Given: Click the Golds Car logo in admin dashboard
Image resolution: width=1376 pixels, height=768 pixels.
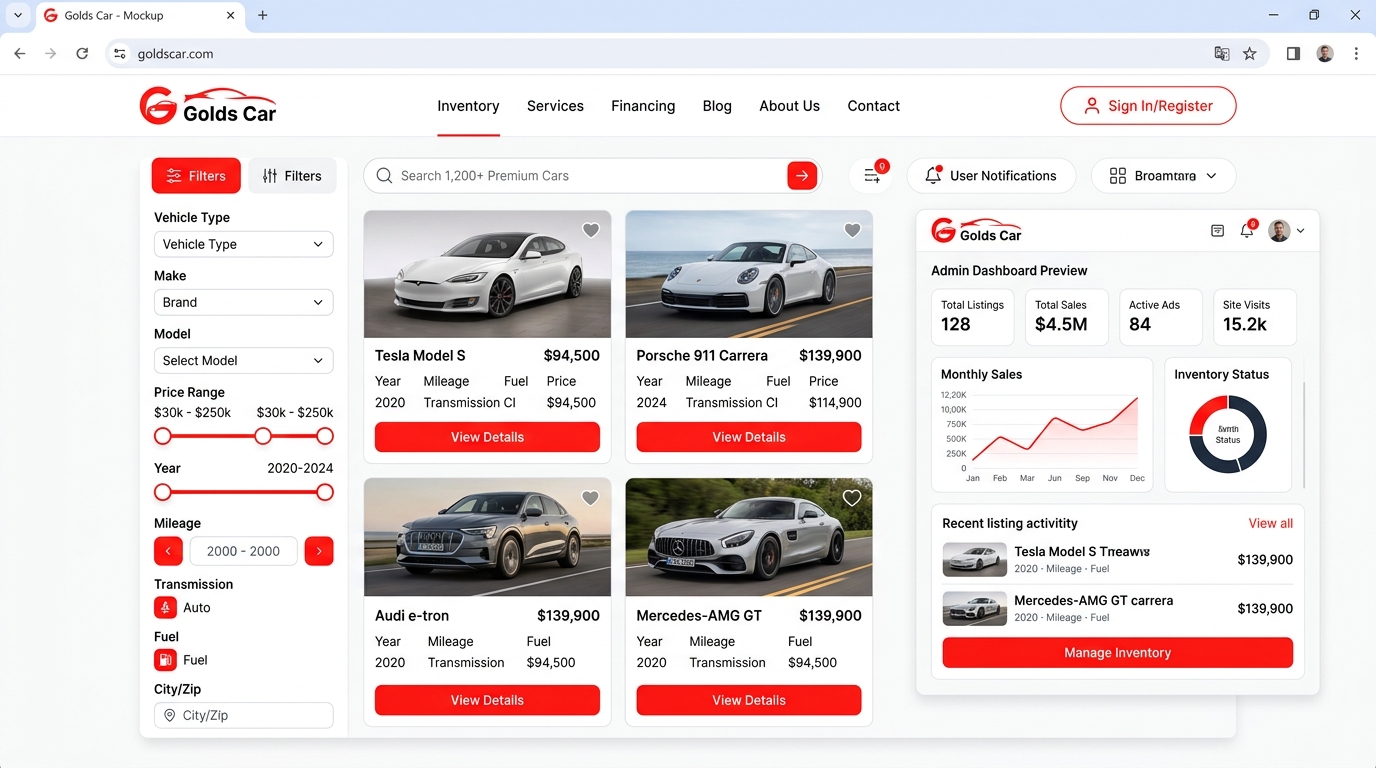Looking at the screenshot, I should [x=976, y=231].
